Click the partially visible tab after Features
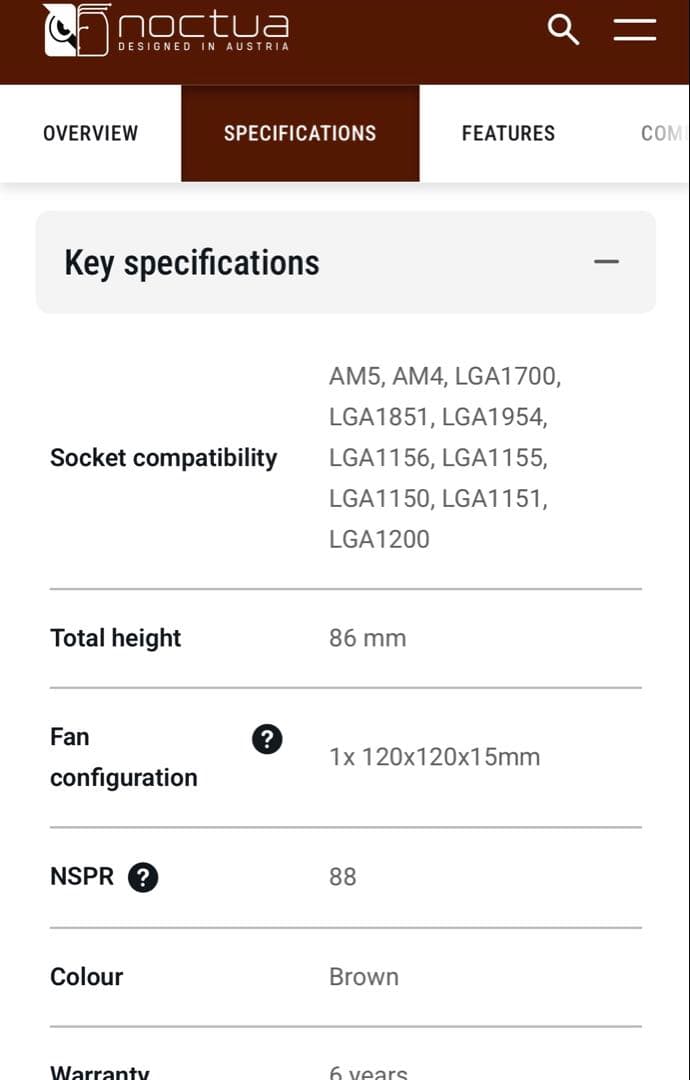 coord(662,133)
